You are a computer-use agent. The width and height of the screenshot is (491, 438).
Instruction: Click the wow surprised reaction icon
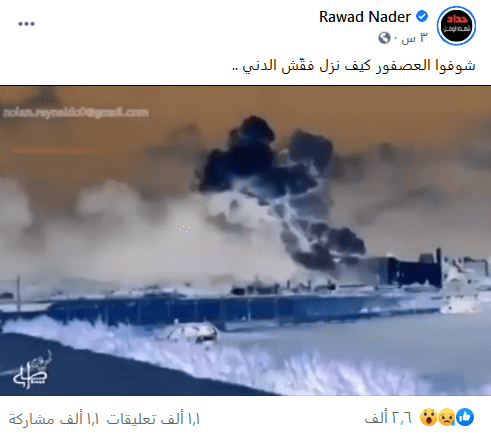429,417
